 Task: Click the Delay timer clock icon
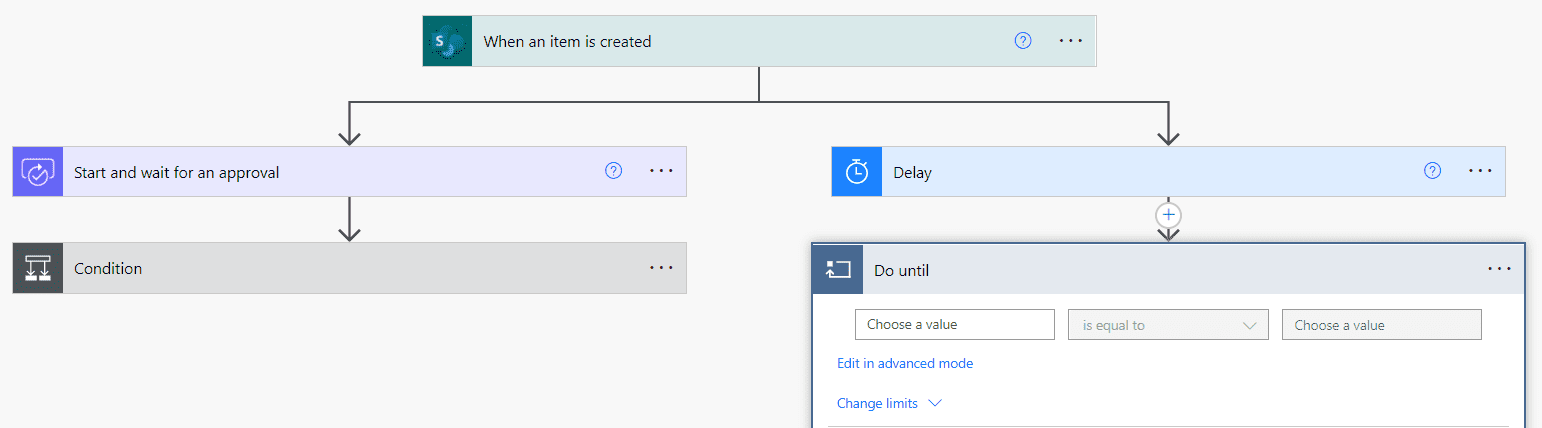(x=857, y=172)
